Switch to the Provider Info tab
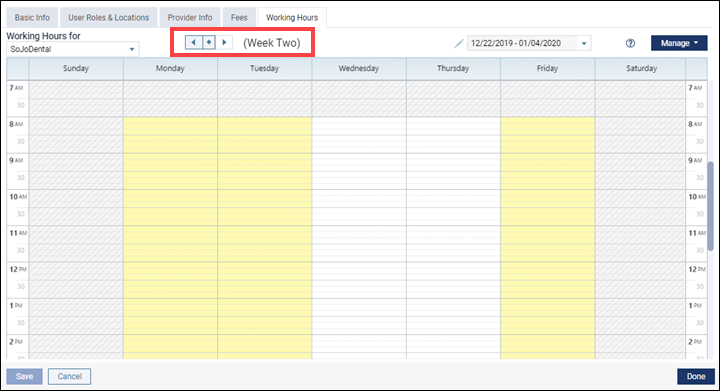 [190, 17]
